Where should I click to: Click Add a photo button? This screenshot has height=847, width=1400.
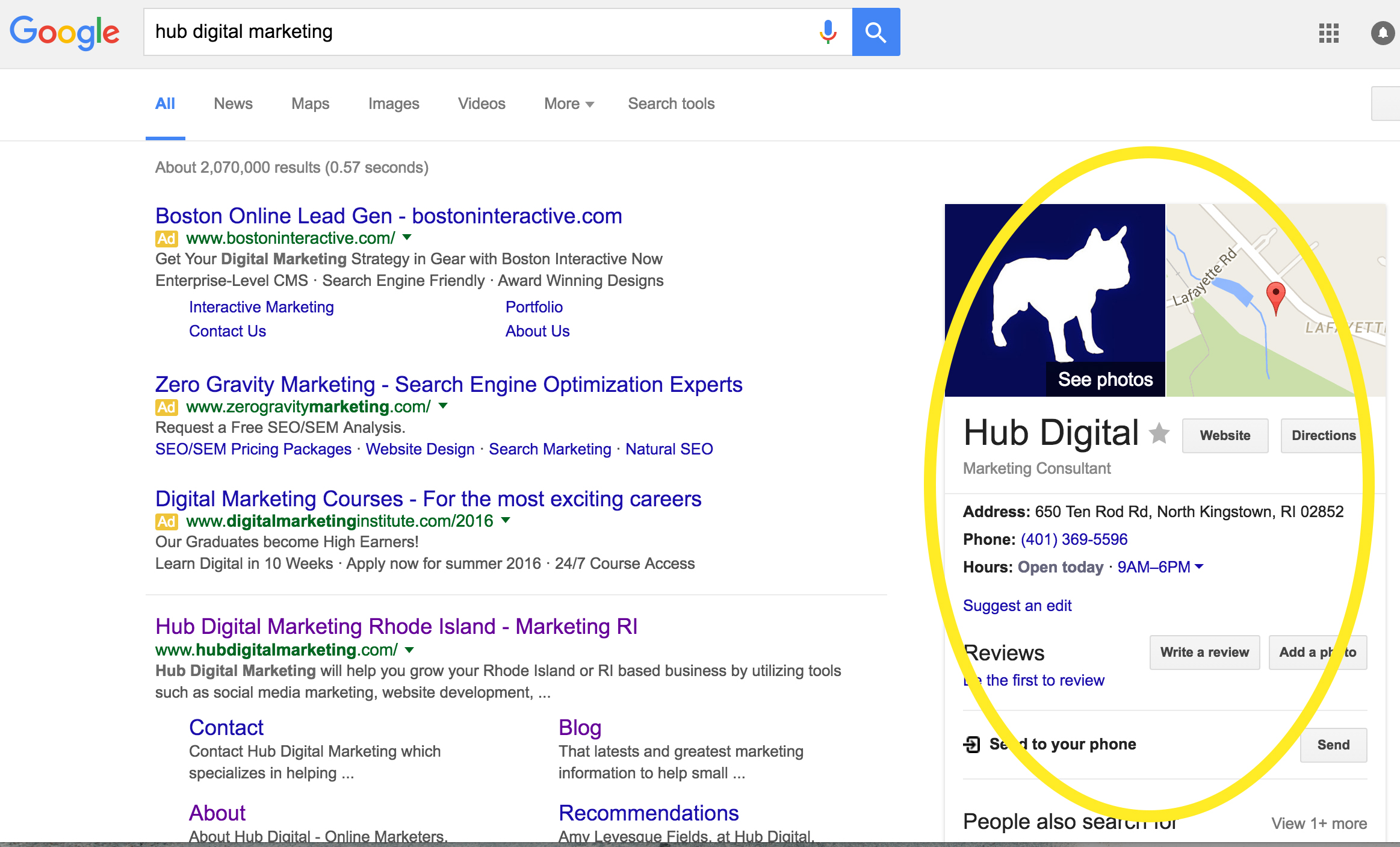1318,652
